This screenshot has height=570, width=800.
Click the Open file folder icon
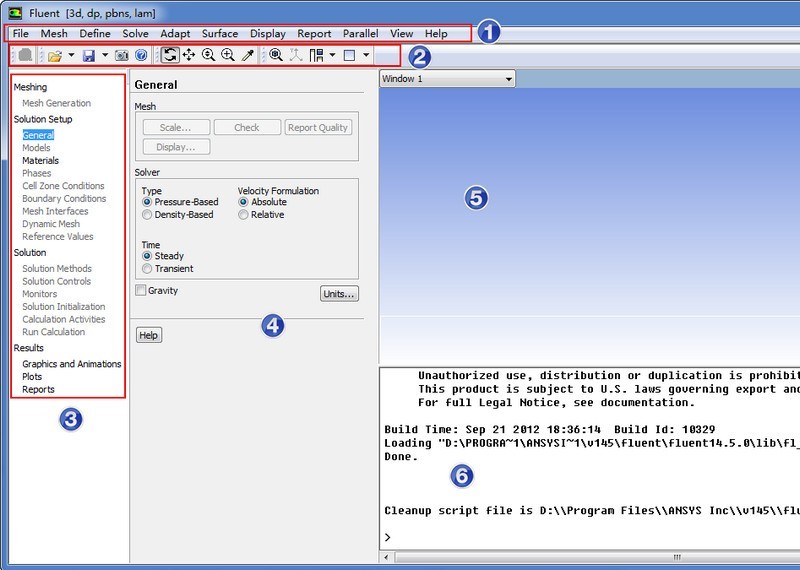point(54,55)
